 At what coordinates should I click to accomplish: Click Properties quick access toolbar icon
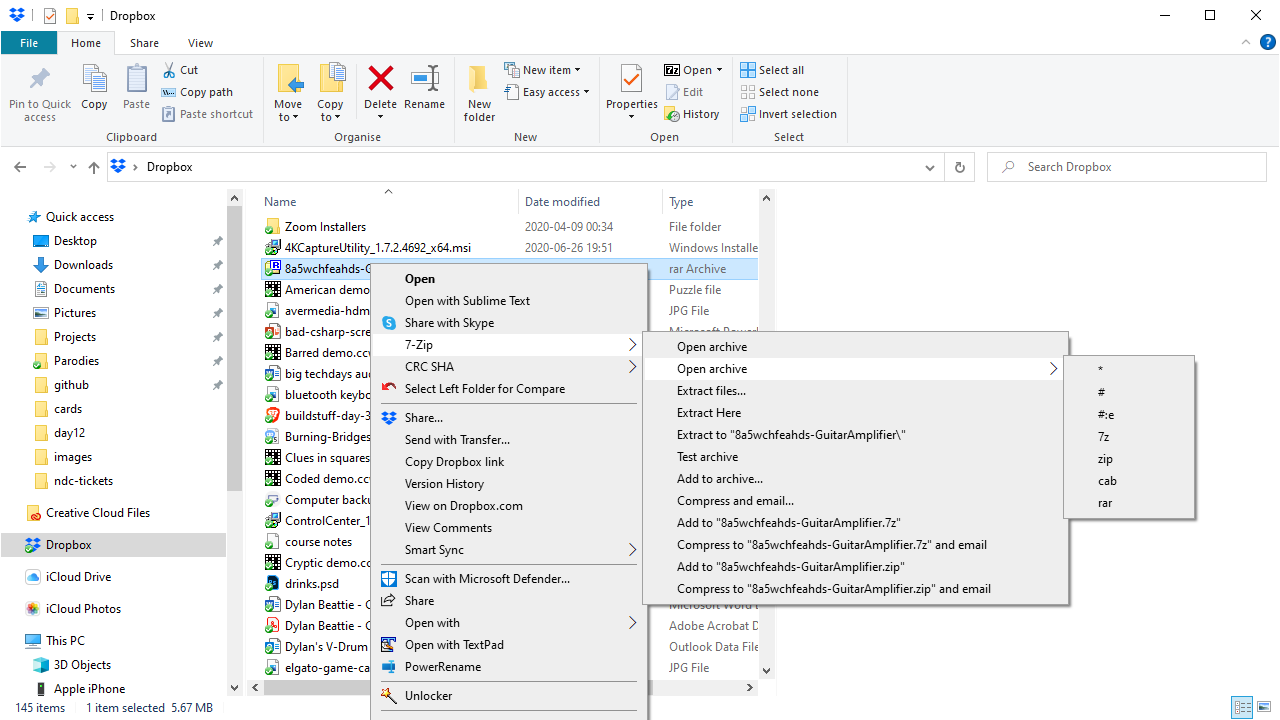[x=50, y=16]
